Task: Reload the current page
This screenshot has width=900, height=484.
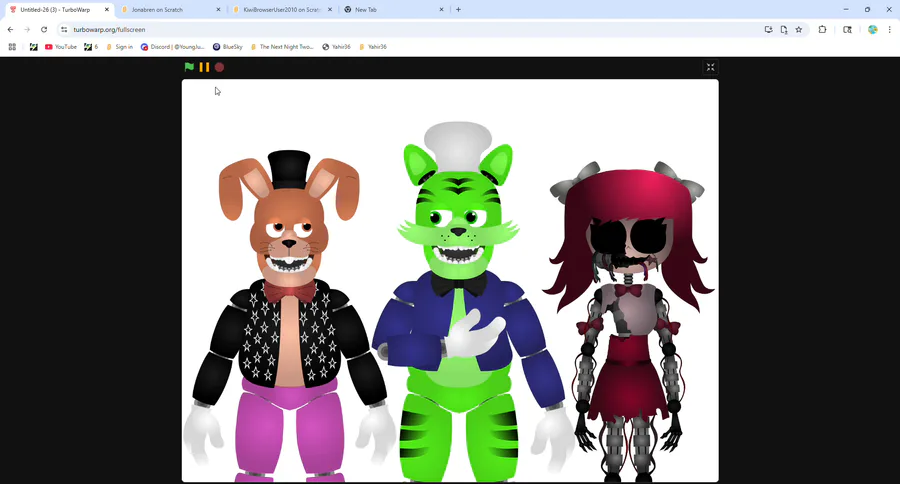Action: click(44, 29)
